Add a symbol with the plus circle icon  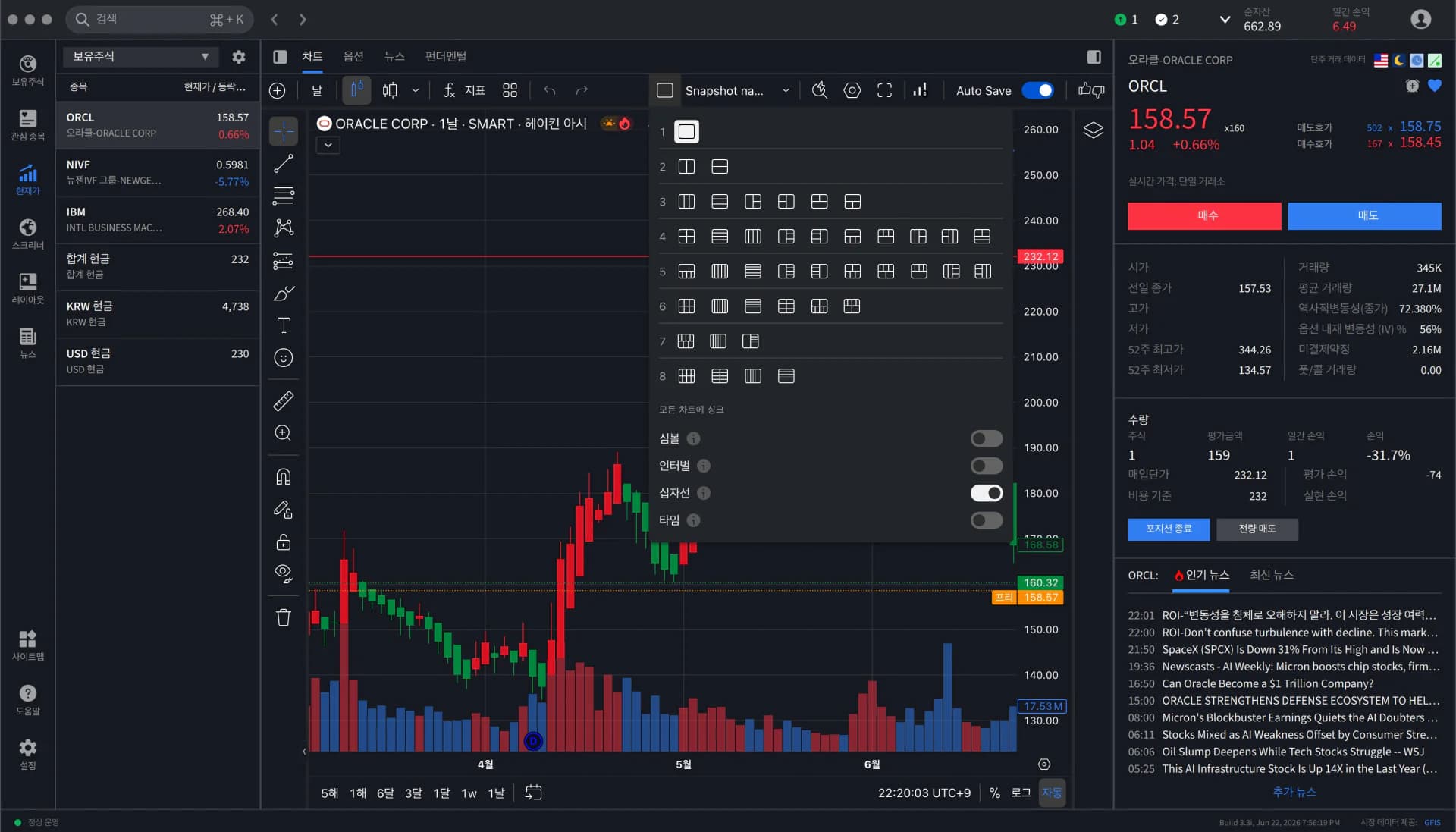click(278, 91)
